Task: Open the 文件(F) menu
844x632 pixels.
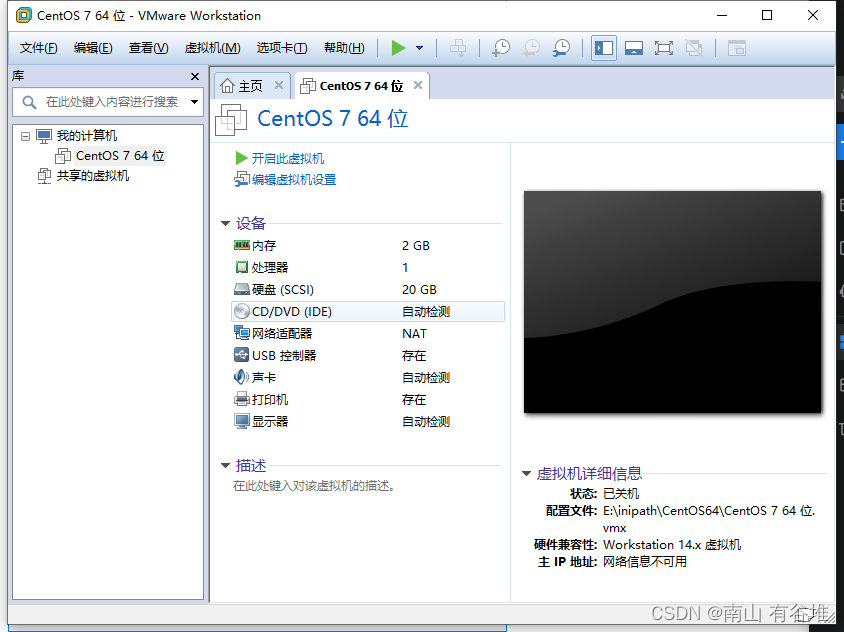Action: pyautogui.click(x=38, y=48)
